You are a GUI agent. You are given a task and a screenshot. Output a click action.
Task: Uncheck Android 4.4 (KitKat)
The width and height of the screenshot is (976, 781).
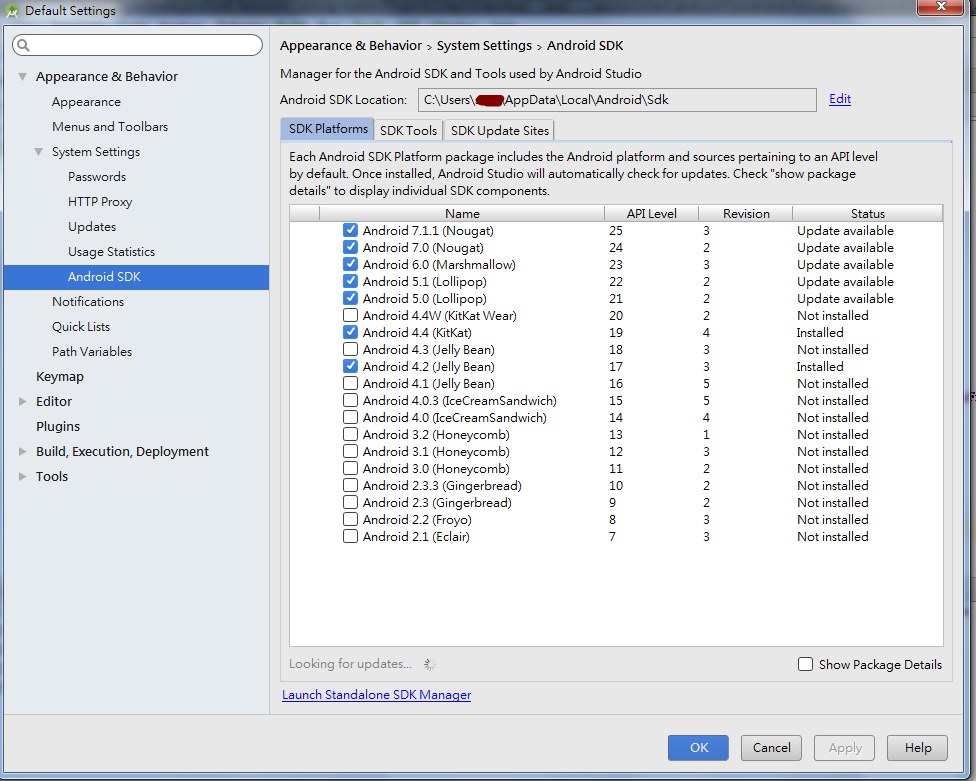pos(350,332)
